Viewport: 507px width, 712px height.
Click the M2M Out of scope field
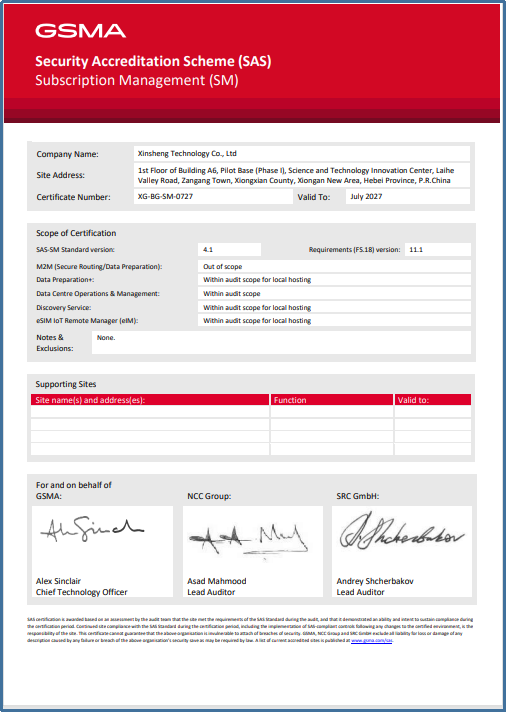click(335, 267)
